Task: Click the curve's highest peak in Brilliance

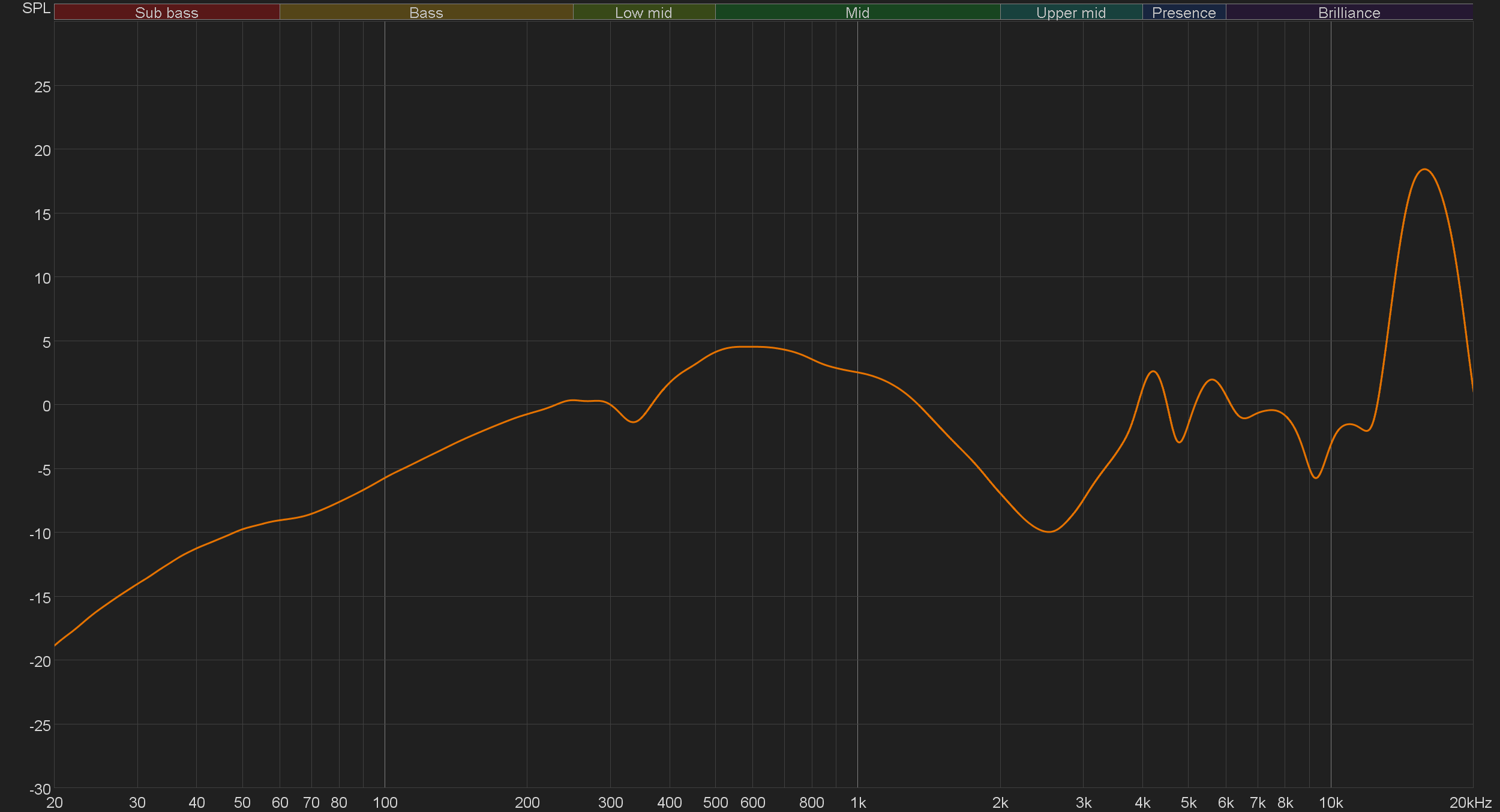Action: [1424, 170]
